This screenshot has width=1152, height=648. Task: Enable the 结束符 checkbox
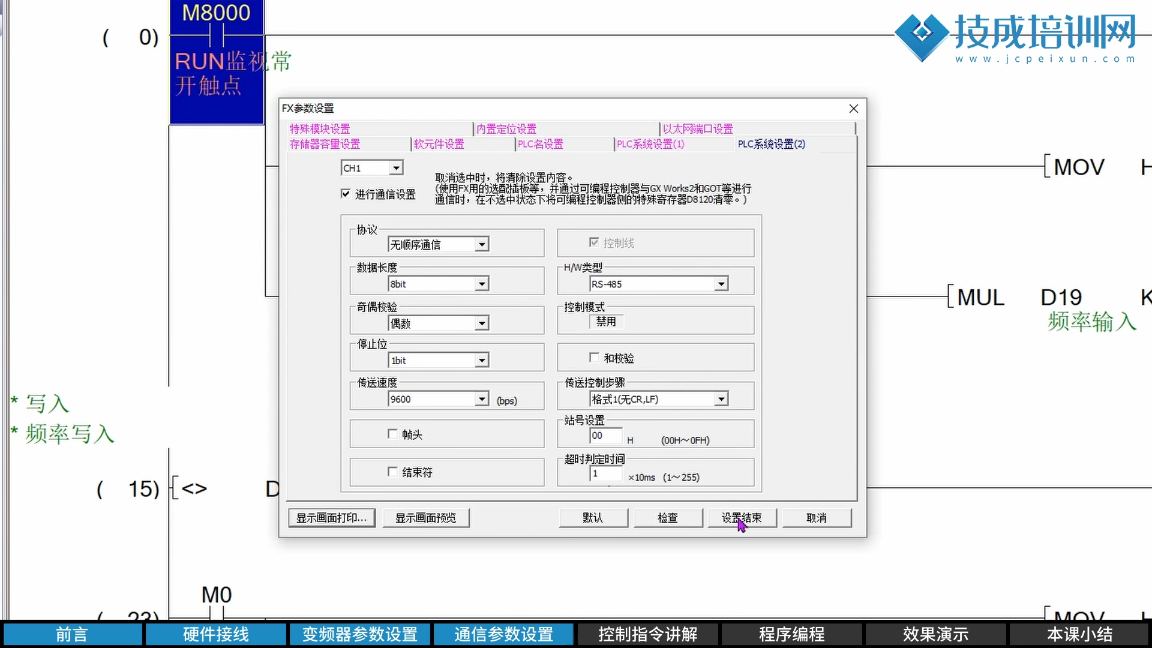click(x=392, y=472)
